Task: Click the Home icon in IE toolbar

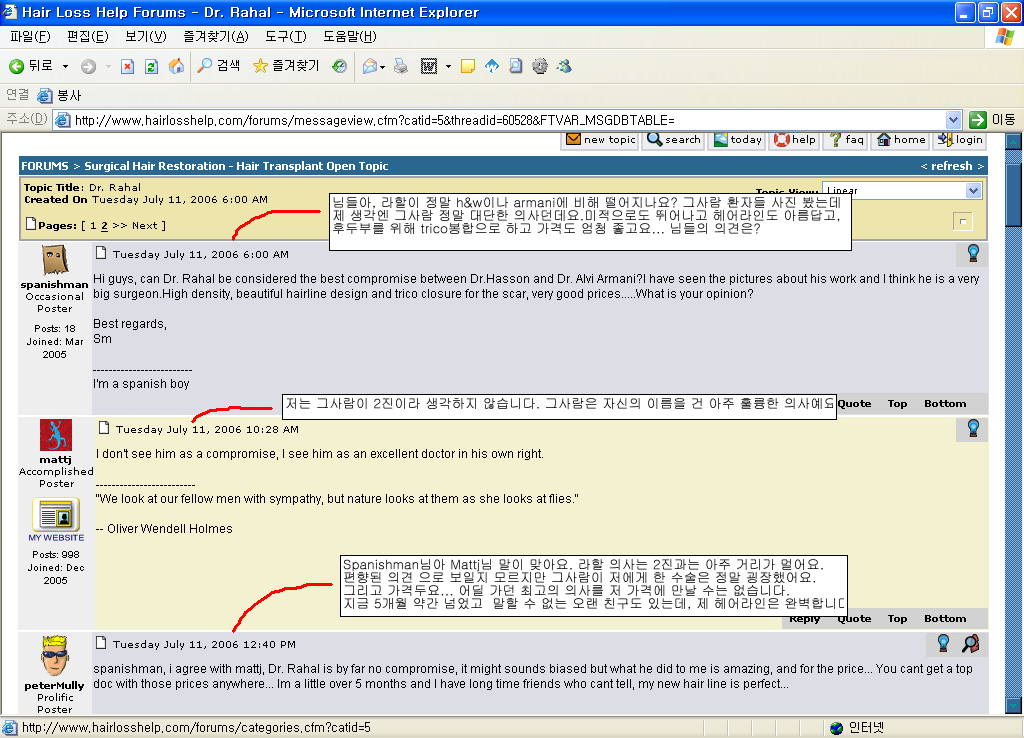Action: click(176, 66)
